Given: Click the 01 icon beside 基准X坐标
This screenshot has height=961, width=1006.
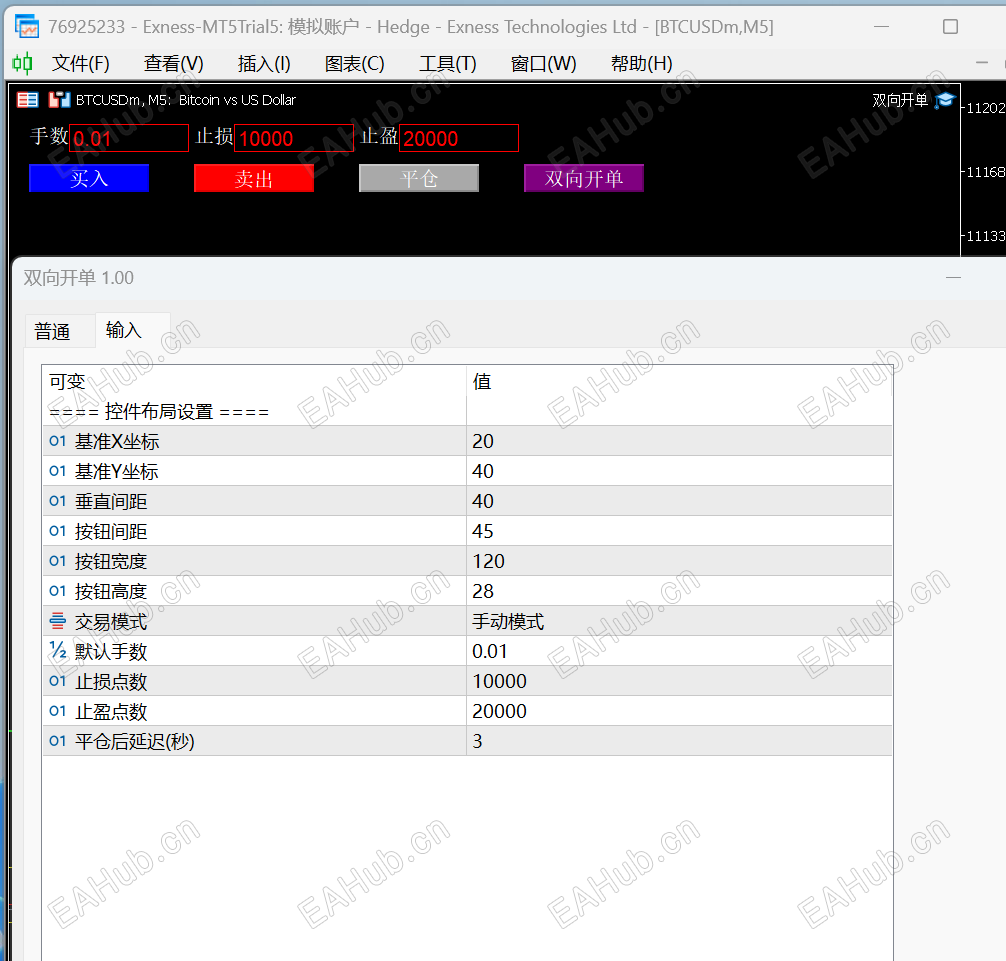Looking at the screenshot, I should (57, 441).
